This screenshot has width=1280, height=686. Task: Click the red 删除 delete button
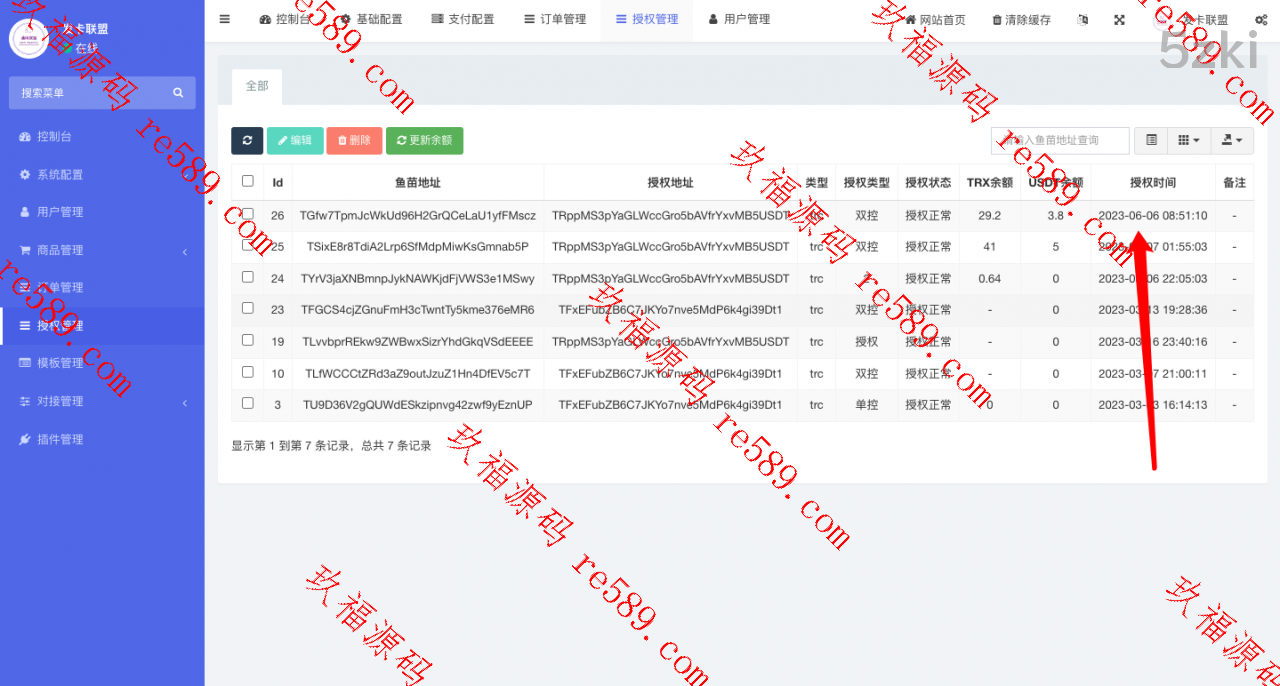click(354, 140)
